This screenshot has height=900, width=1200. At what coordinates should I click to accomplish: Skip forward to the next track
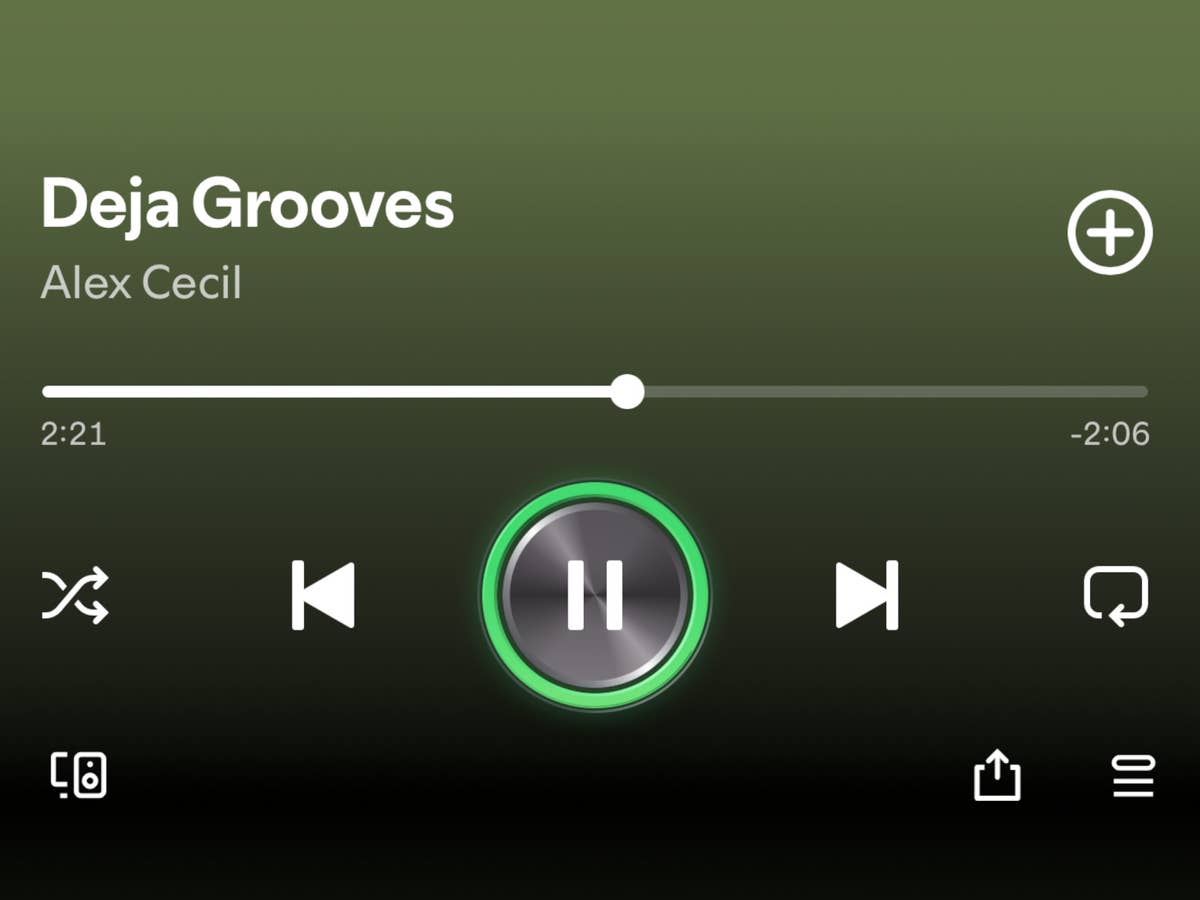pyautogui.click(x=867, y=595)
